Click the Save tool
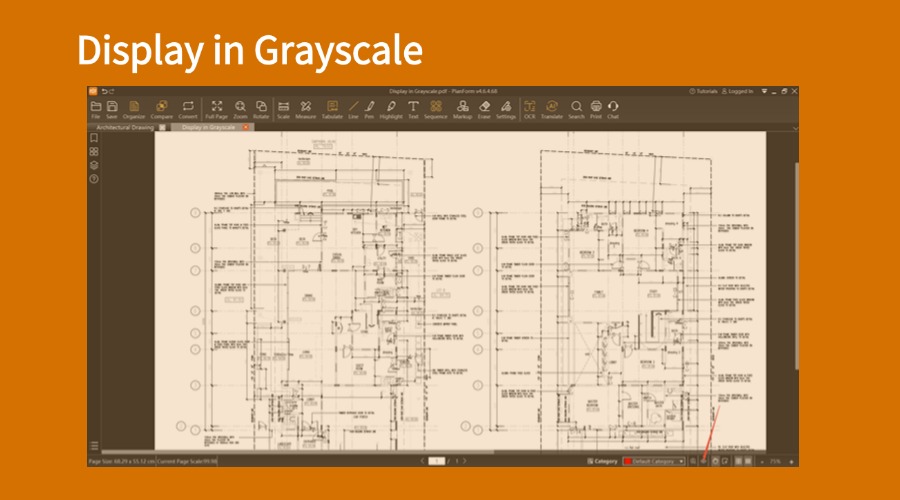The width and height of the screenshot is (900, 500). (x=112, y=109)
